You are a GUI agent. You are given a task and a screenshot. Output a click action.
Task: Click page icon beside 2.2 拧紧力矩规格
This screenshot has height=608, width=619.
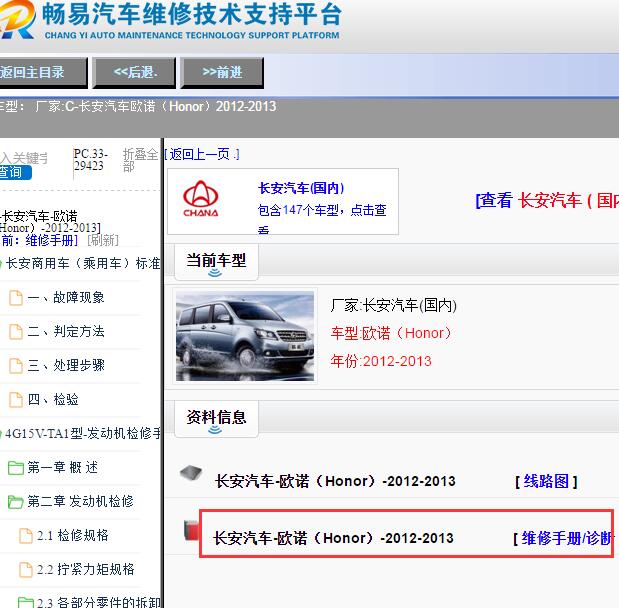26,570
